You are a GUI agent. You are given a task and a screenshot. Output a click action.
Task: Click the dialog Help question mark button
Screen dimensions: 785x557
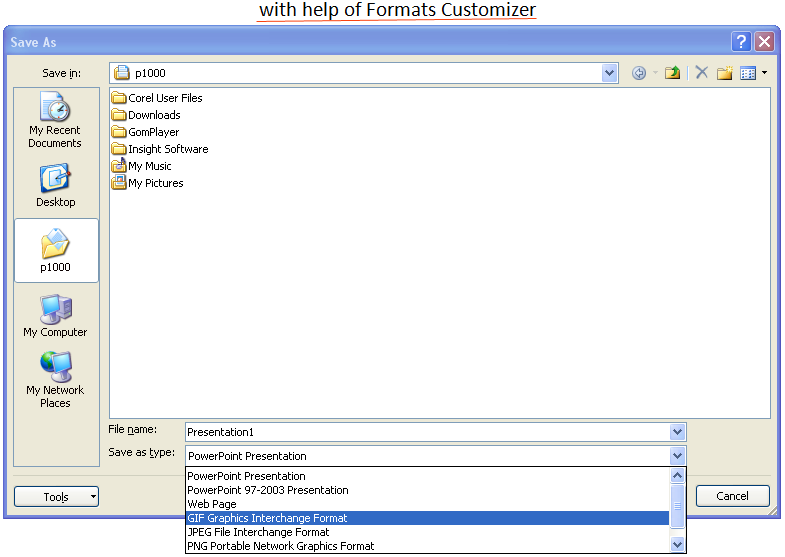point(741,41)
